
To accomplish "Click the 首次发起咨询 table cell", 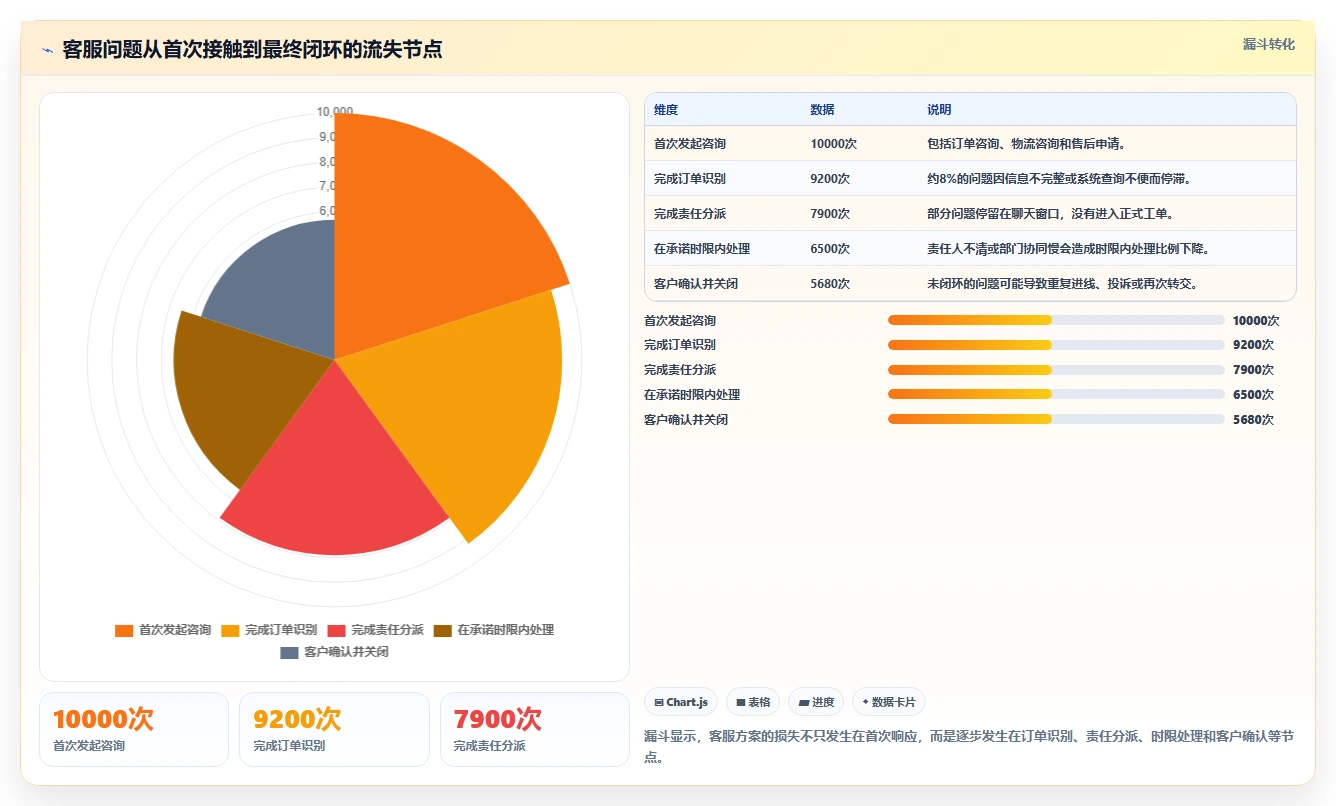I will [x=690, y=144].
